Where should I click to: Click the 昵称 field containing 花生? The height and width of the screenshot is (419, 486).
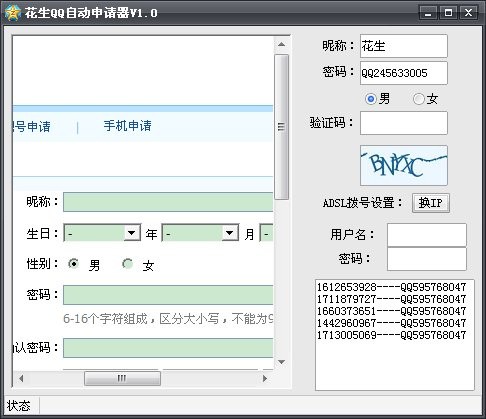tap(404, 46)
